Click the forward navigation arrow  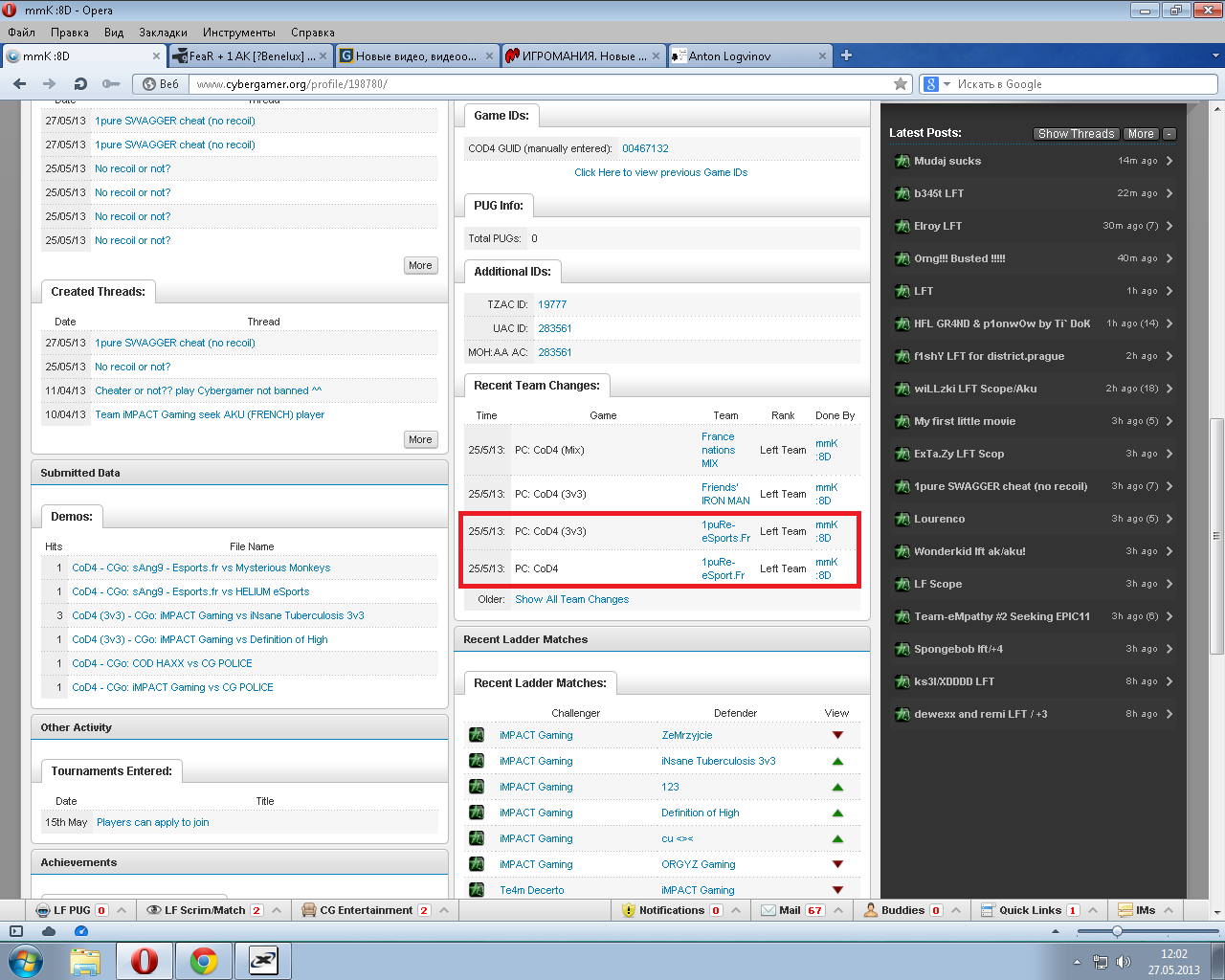tap(49, 83)
